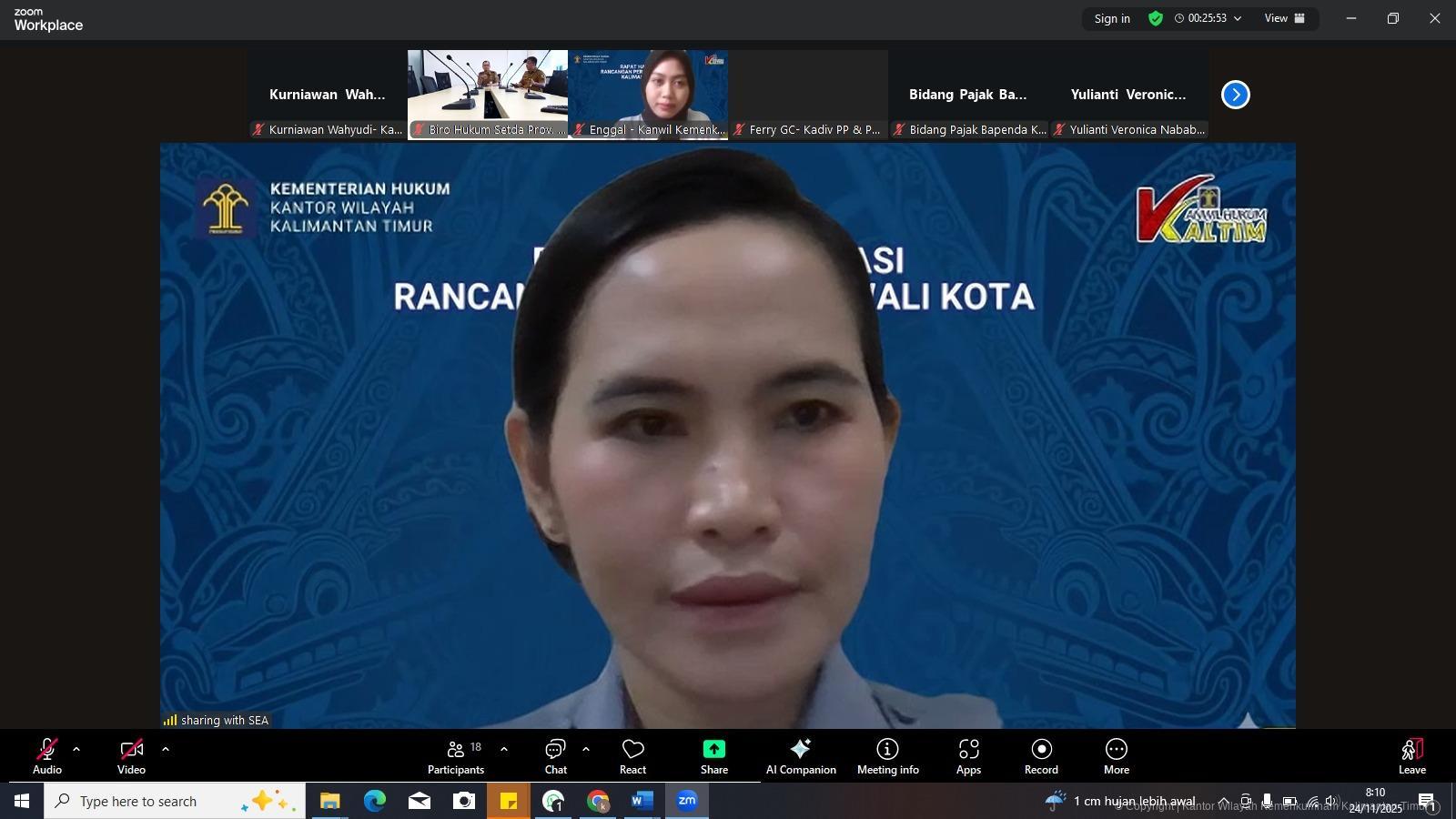
Task: Expand the chevron beside Participants
Action: (504, 750)
